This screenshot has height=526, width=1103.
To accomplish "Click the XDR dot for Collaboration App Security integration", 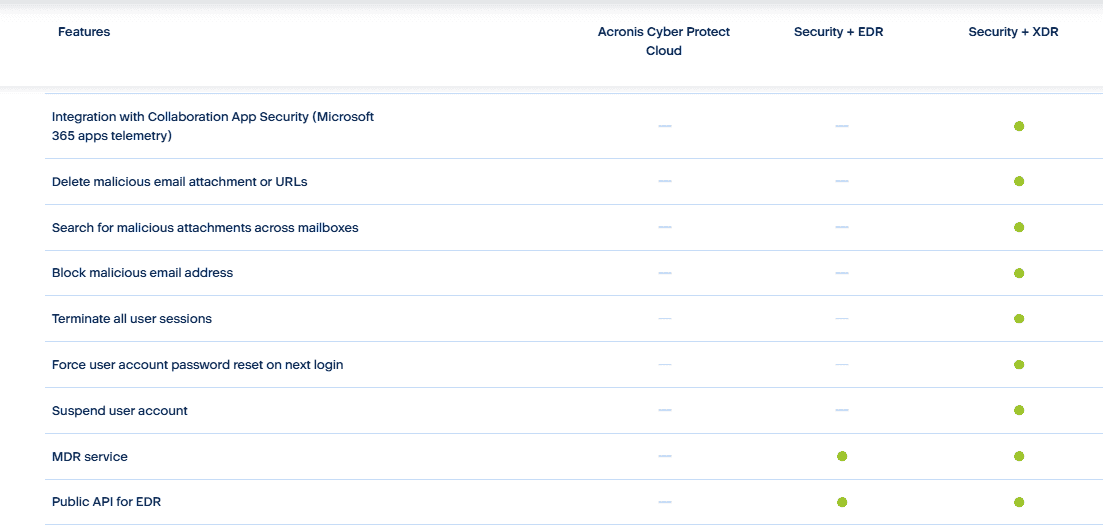I will click(x=1019, y=127).
